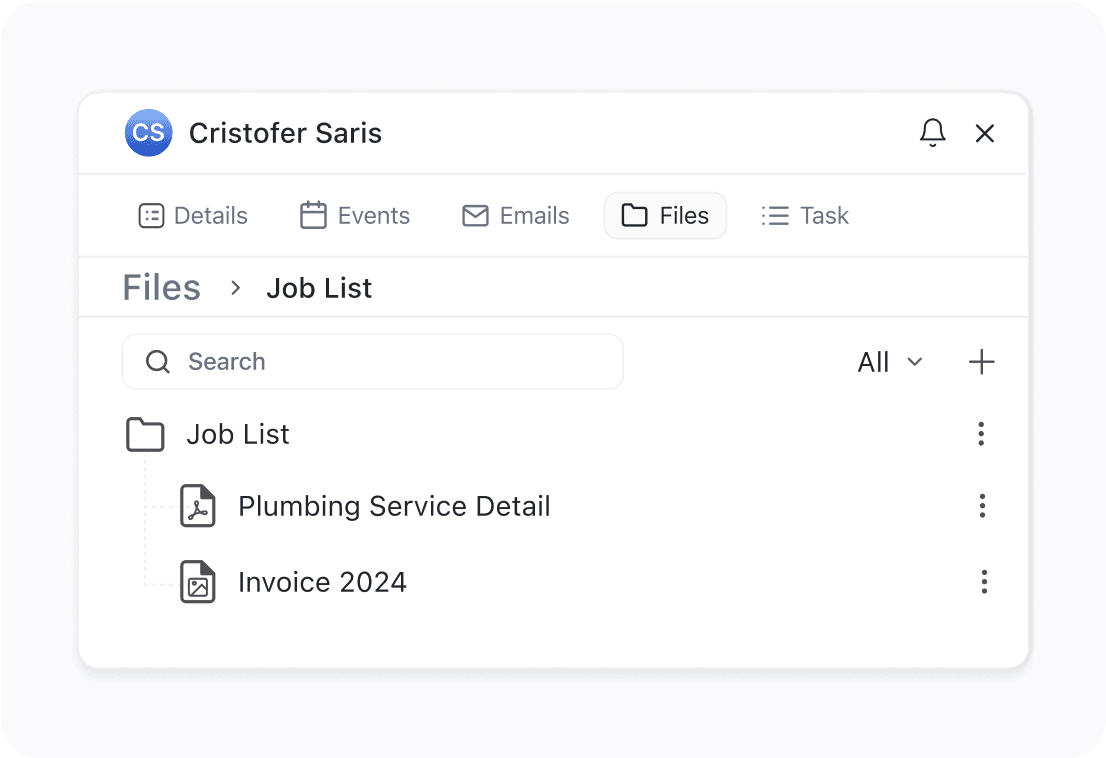Open the Job List folder icon
The image size is (1106, 758).
click(x=145, y=434)
